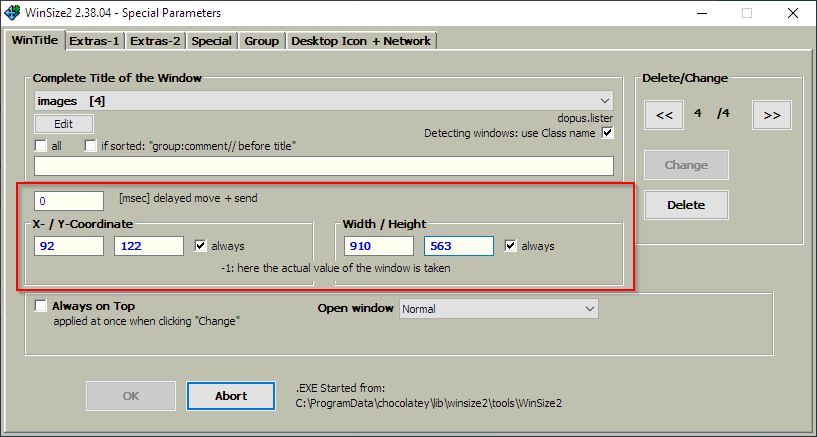Enable the Always on Top checkbox
Image resolution: width=817 pixels, height=437 pixels.
41,306
